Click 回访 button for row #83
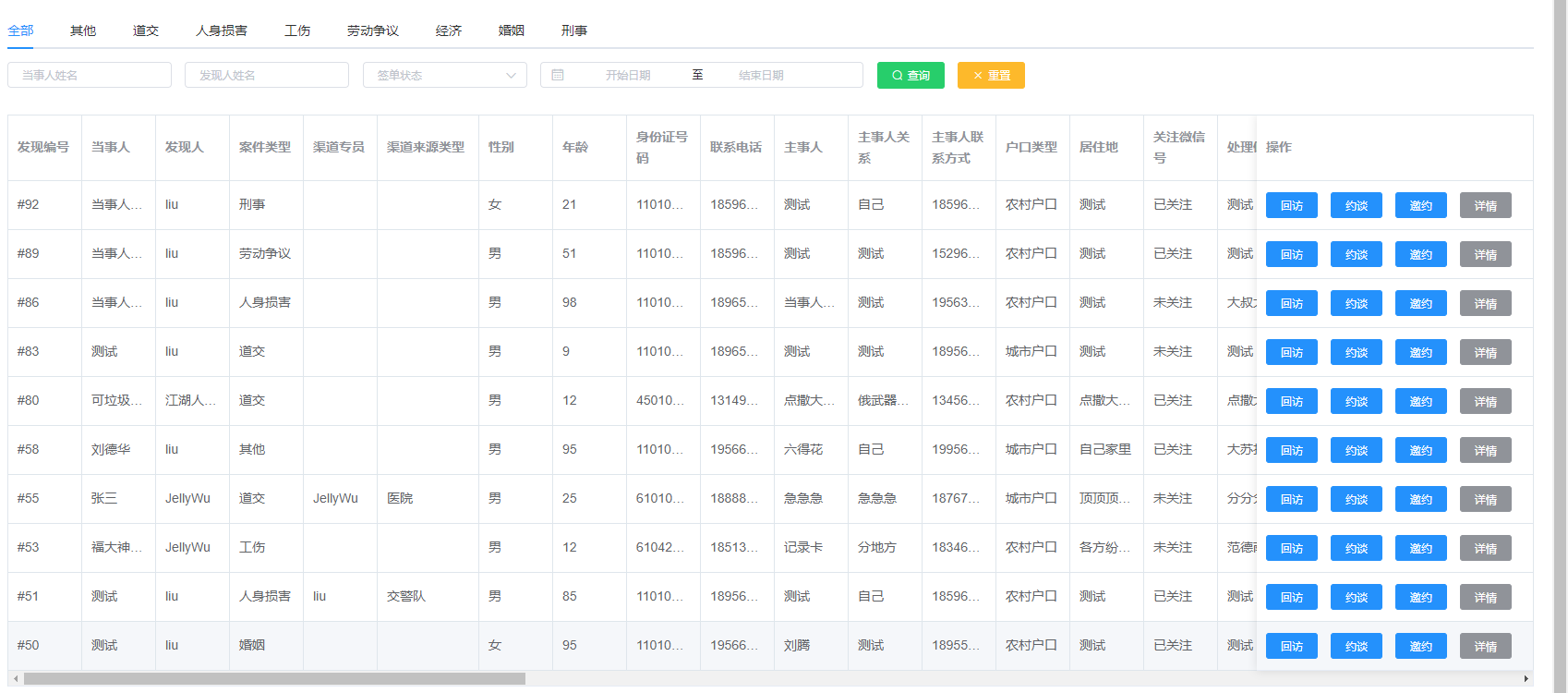 click(x=1292, y=352)
